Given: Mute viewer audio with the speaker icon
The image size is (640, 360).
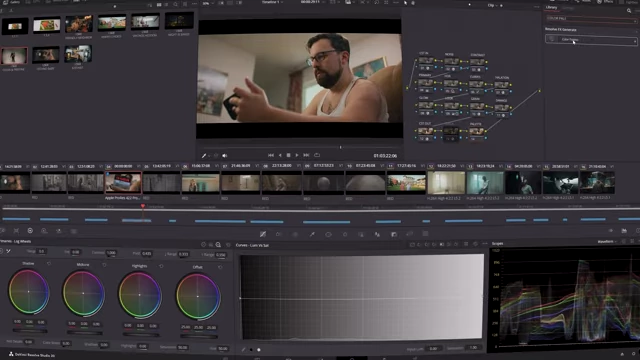Looking at the screenshot, I should [x=224, y=156].
